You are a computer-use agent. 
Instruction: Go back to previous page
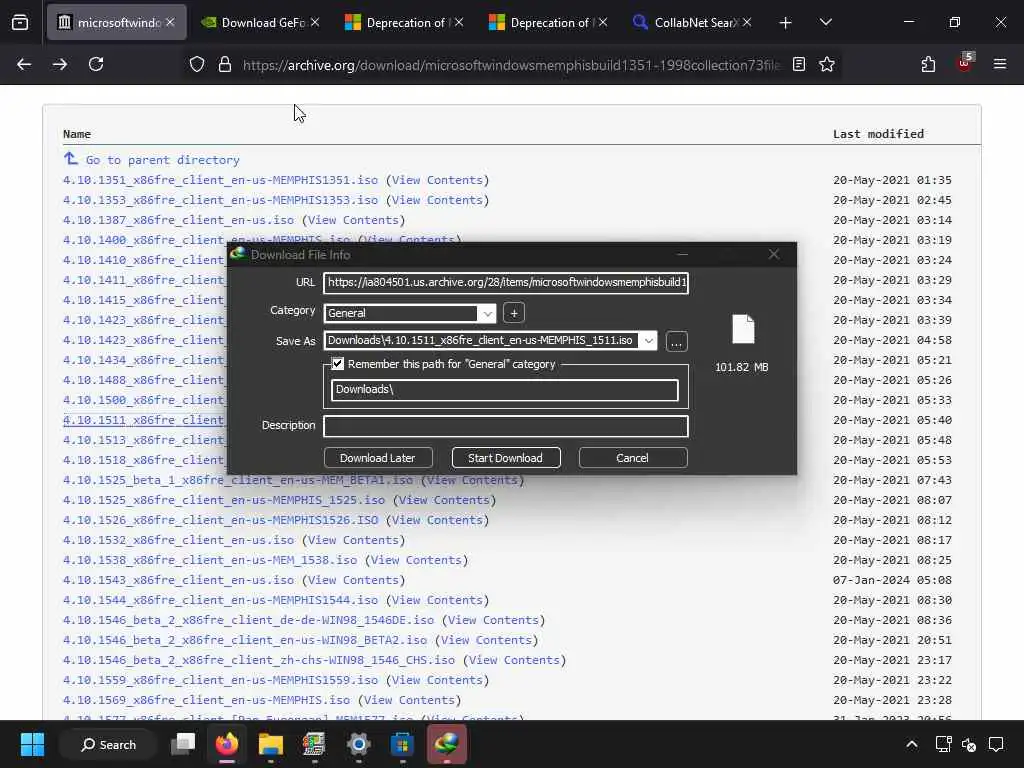click(x=24, y=64)
